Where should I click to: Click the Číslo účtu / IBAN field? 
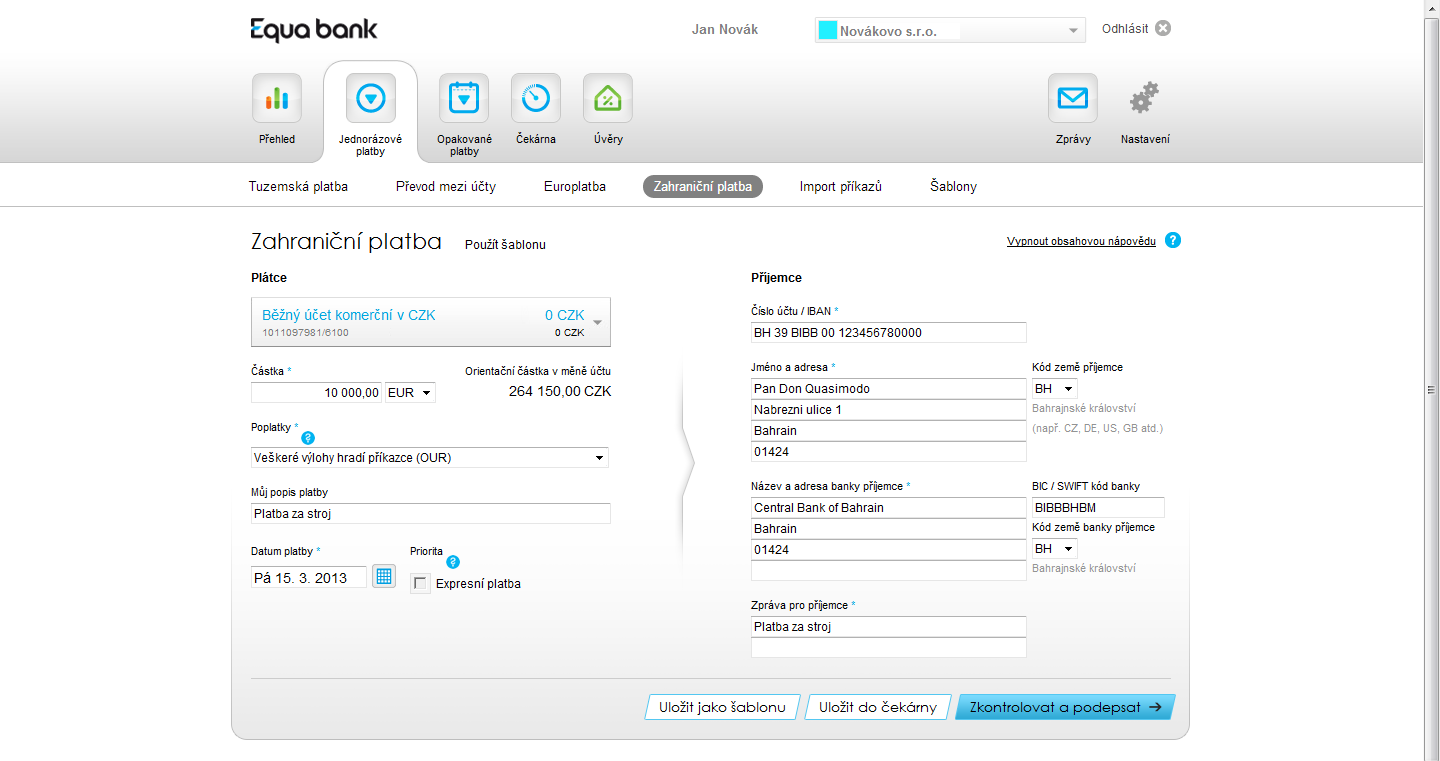[x=889, y=332]
